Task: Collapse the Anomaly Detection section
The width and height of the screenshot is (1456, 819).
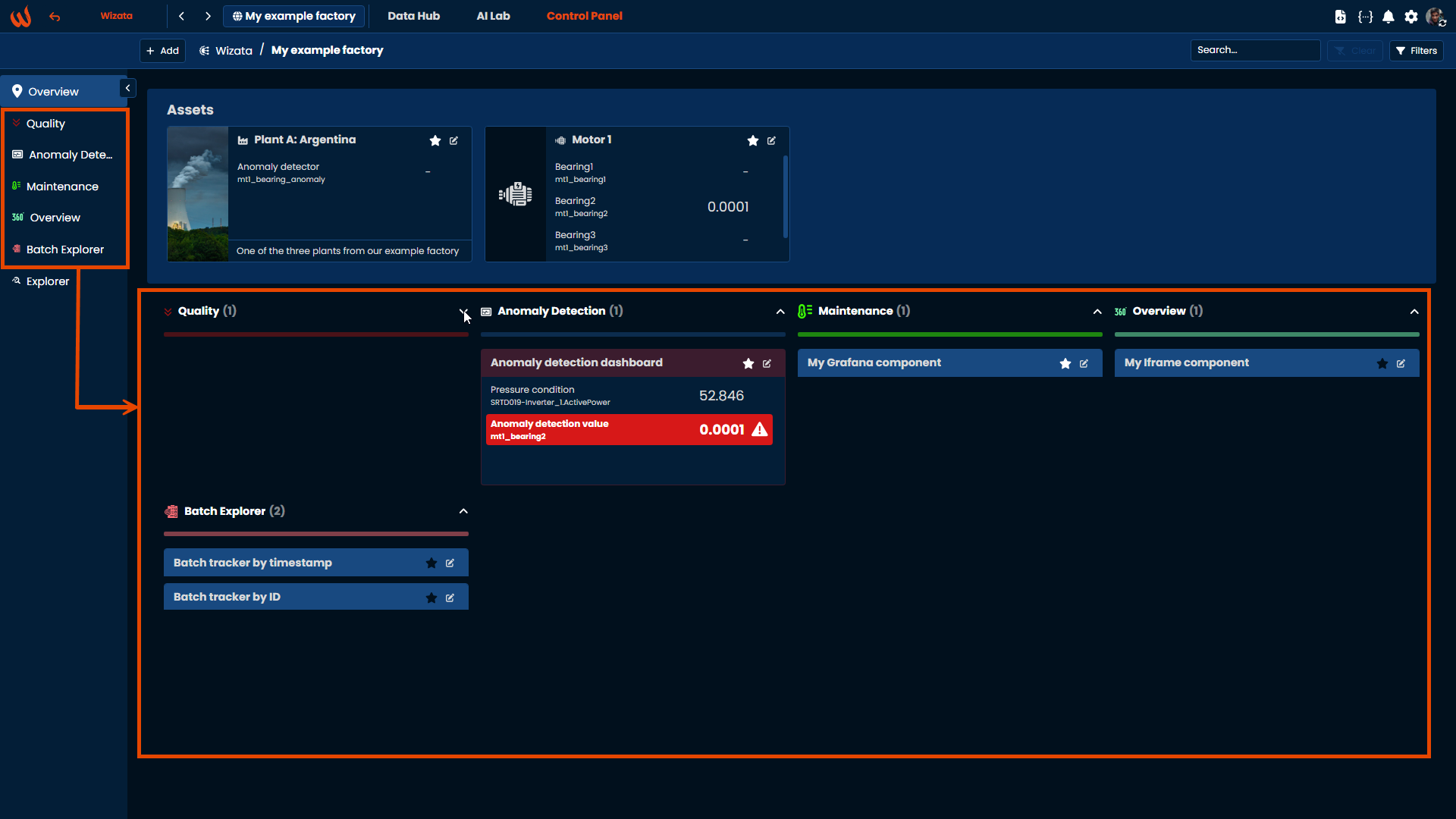Action: 780,312
